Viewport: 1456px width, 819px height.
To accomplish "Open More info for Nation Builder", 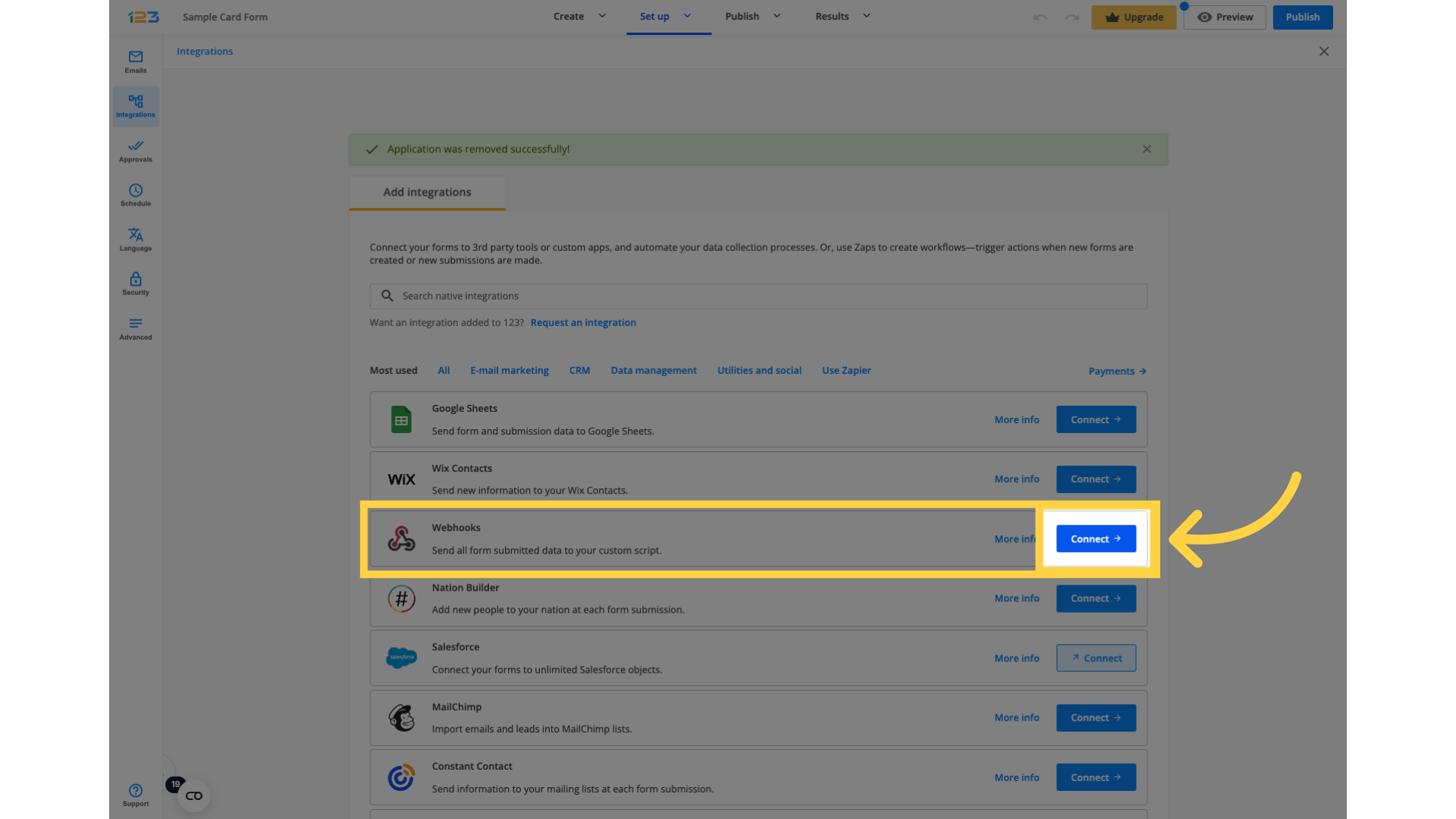I will (1017, 599).
